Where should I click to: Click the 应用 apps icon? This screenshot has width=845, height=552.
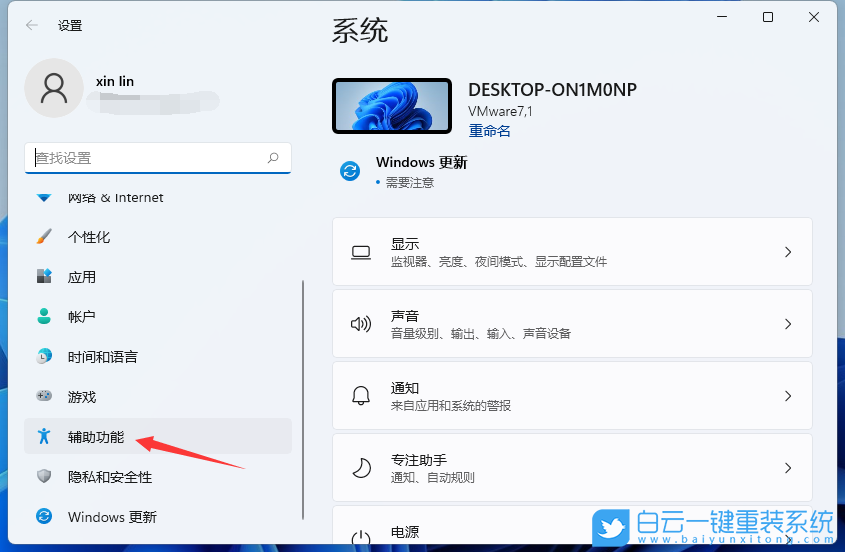point(44,276)
